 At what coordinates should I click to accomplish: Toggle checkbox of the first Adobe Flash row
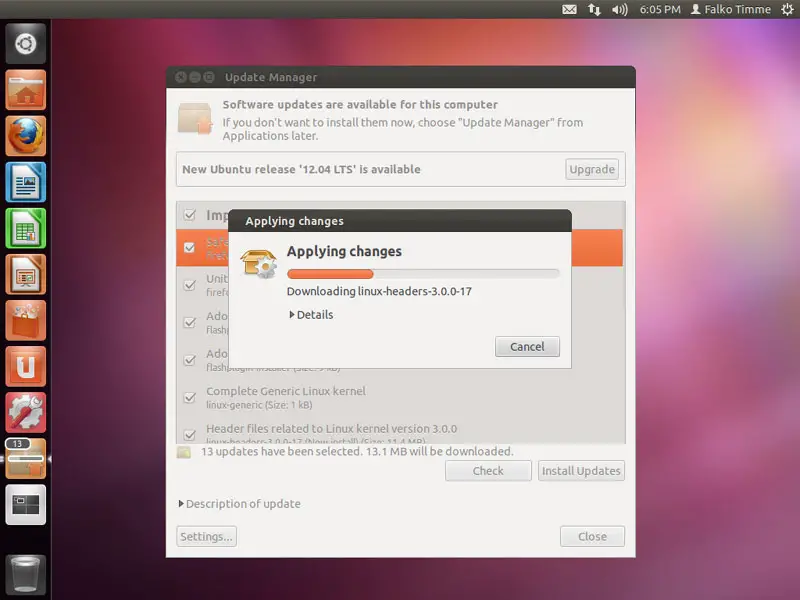(190, 322)
